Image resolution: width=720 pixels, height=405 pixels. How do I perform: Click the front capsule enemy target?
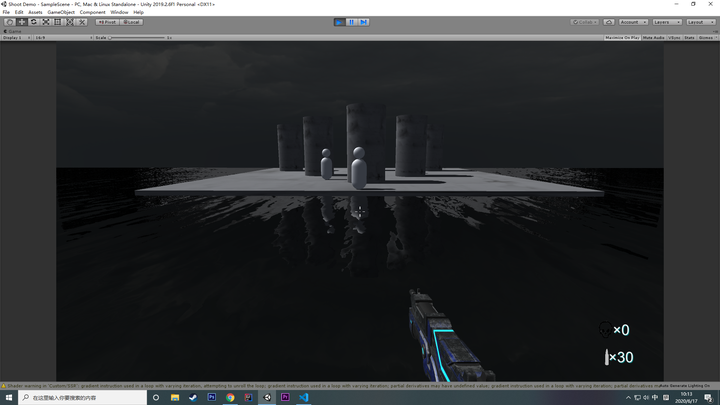[359, 168]
